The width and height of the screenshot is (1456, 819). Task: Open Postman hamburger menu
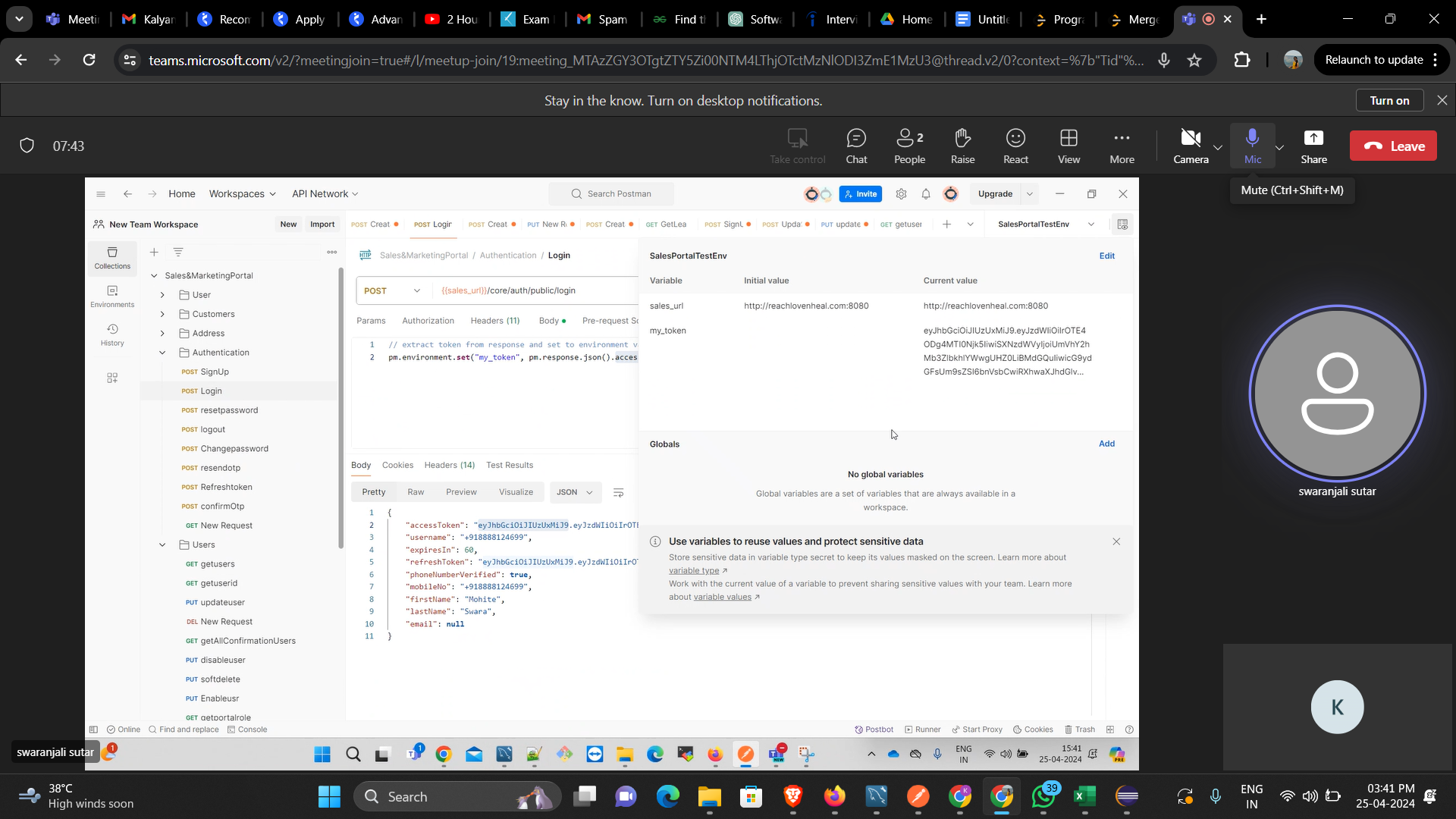pyautogui.click(x=101, y=194)
